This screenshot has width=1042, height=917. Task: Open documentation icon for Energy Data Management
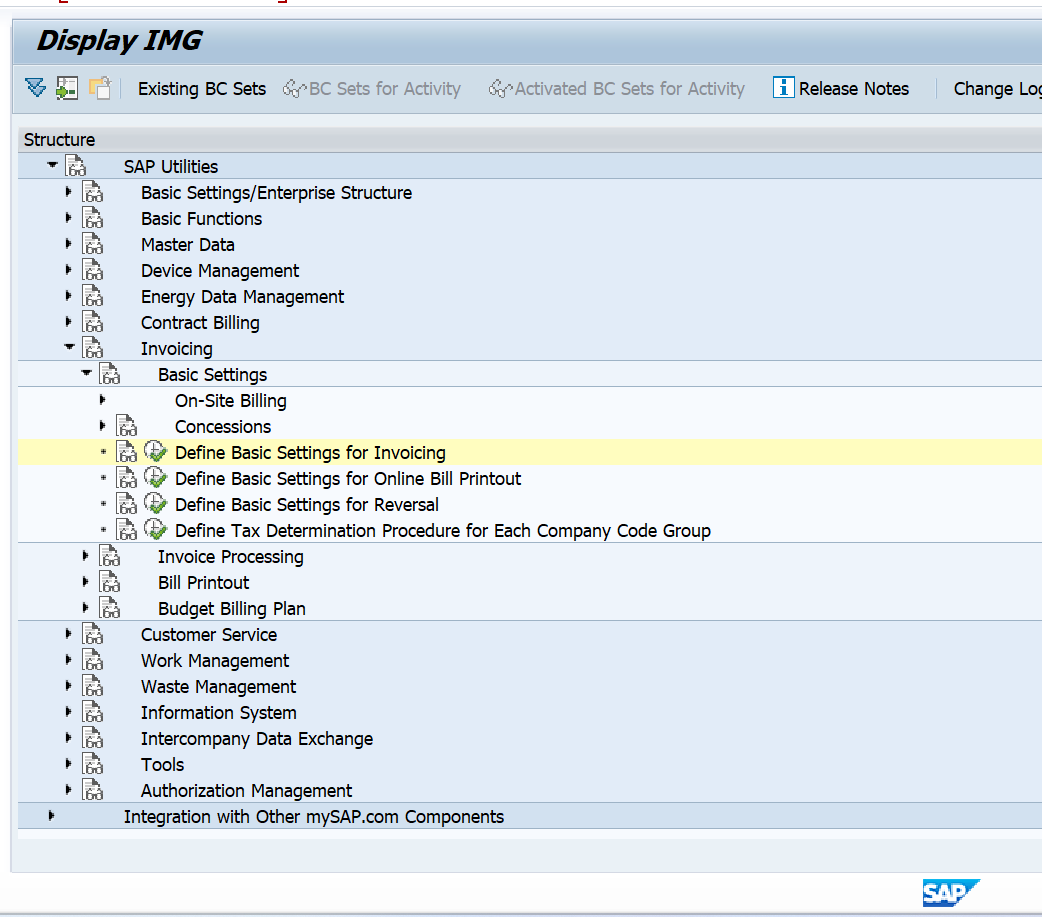click(x=93, y=296)
